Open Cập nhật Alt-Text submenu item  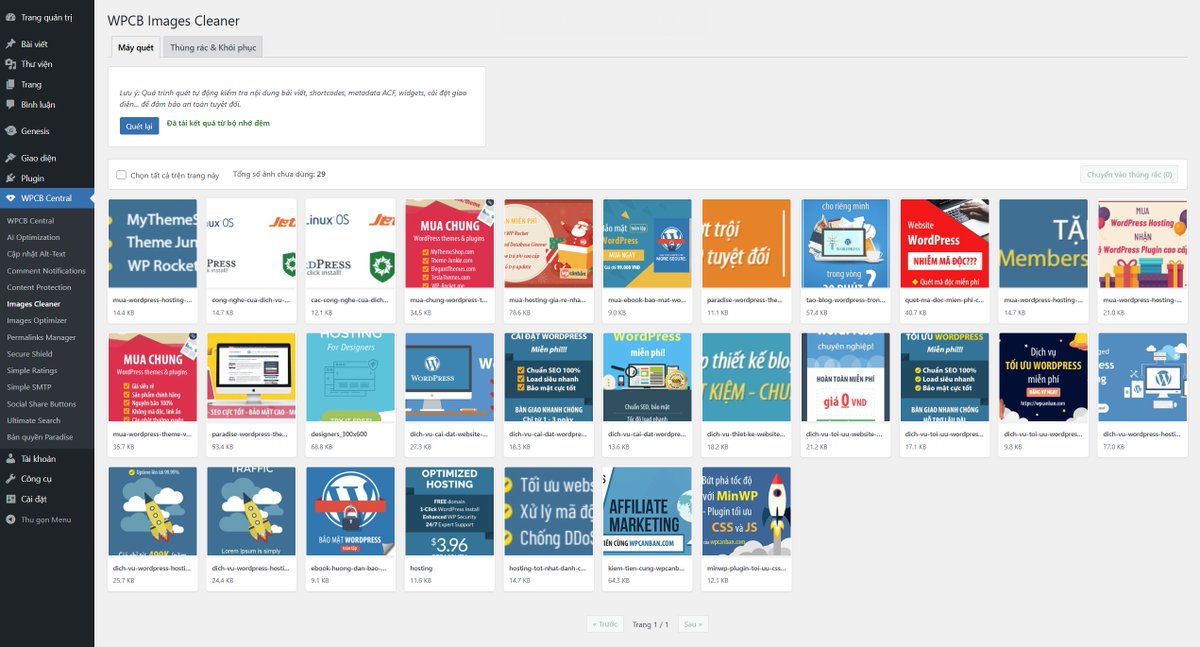pyautogui.click(x=37, y=254)
